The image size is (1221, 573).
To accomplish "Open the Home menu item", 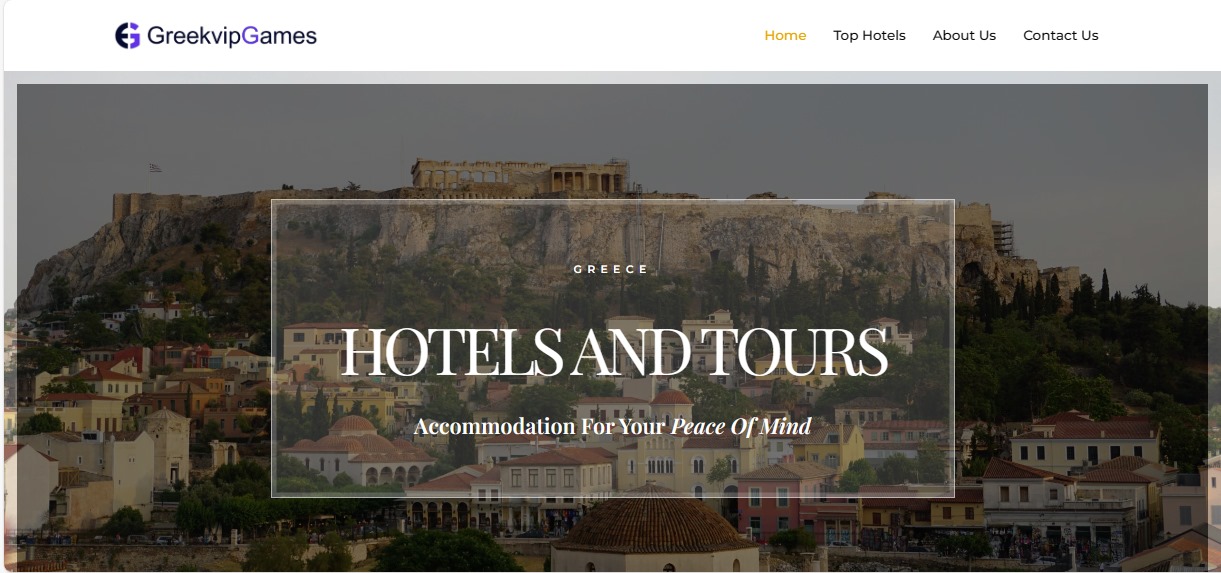I will pos(785,35).
